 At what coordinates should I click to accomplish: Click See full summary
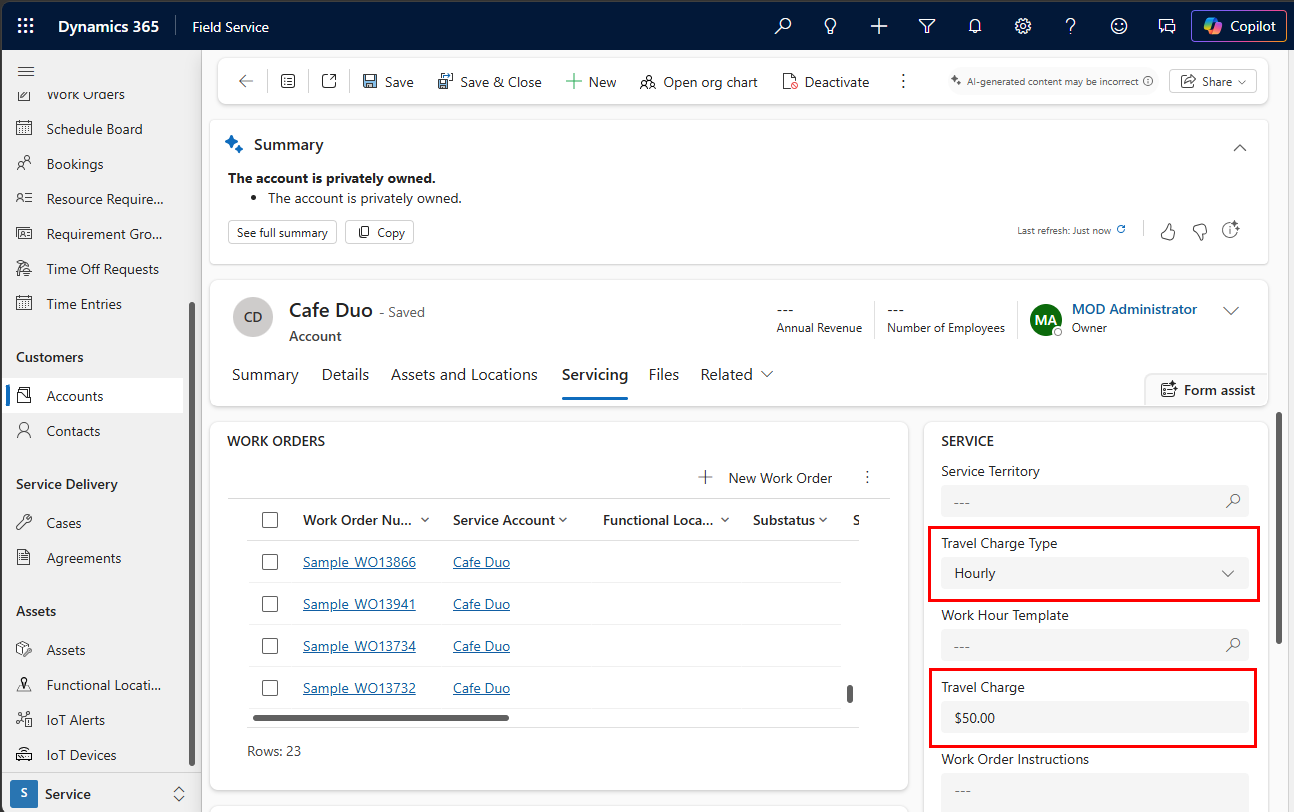click(282, 232)
